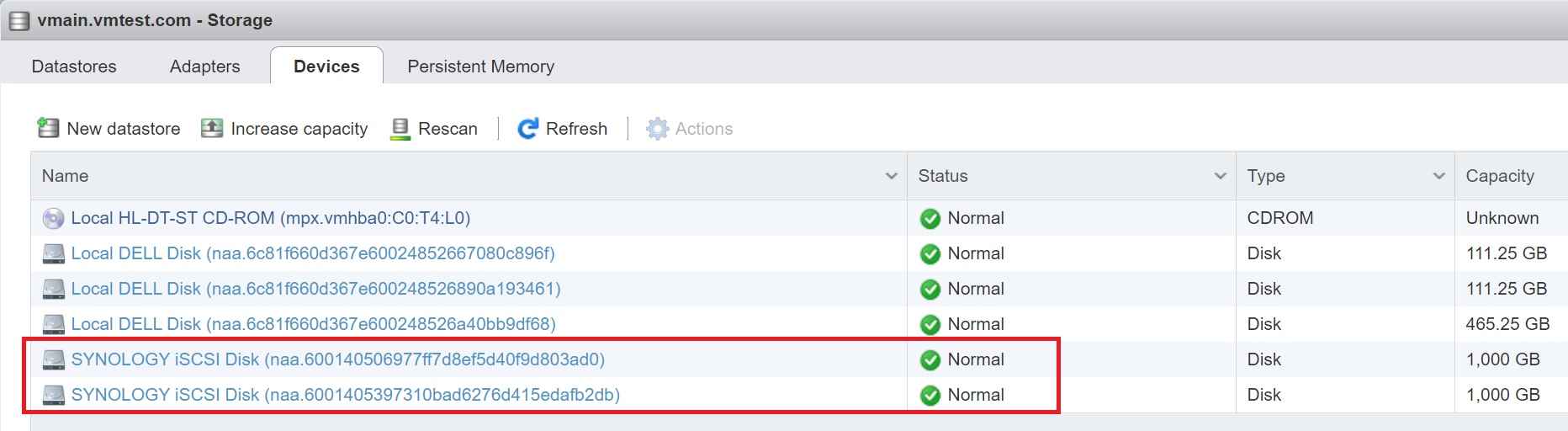The image size is (1568, 431).
Task: Click the CD-ROM device disc icon
Action: click(53, 219)
